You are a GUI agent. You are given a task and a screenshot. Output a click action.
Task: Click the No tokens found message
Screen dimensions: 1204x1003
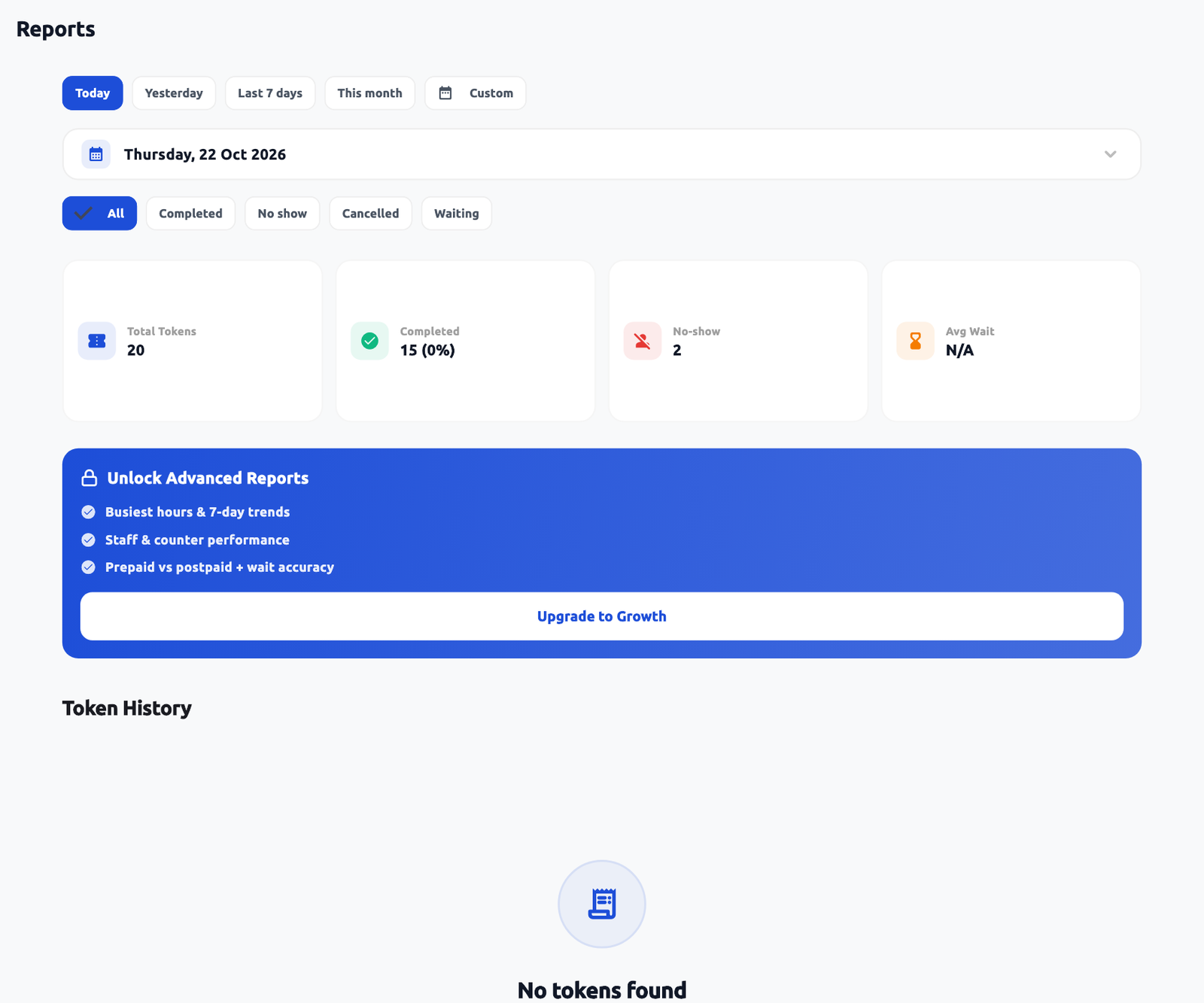[x=602, y=989]
